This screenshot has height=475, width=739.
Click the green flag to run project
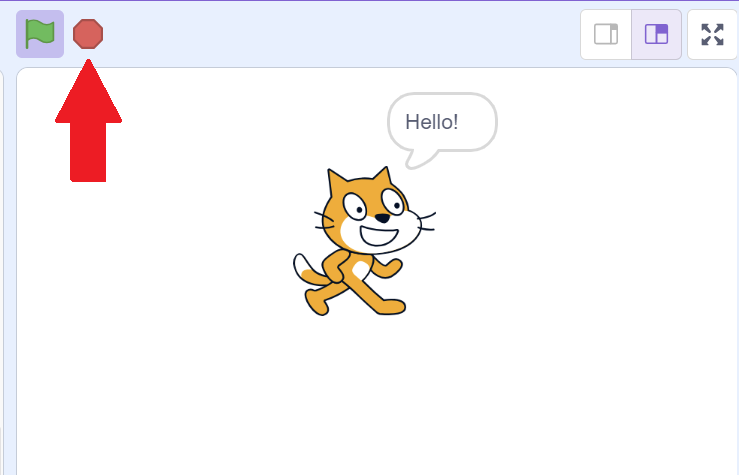click(40, 34)
